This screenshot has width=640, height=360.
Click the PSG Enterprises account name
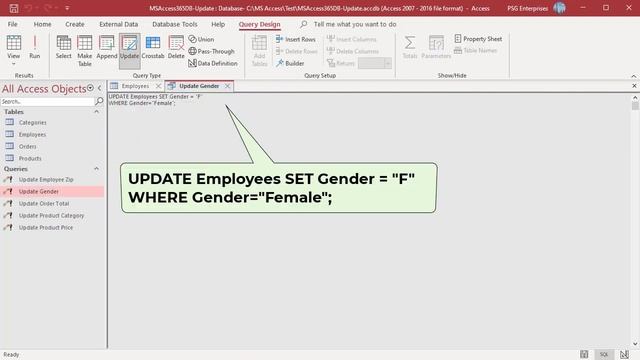point(527,8)
